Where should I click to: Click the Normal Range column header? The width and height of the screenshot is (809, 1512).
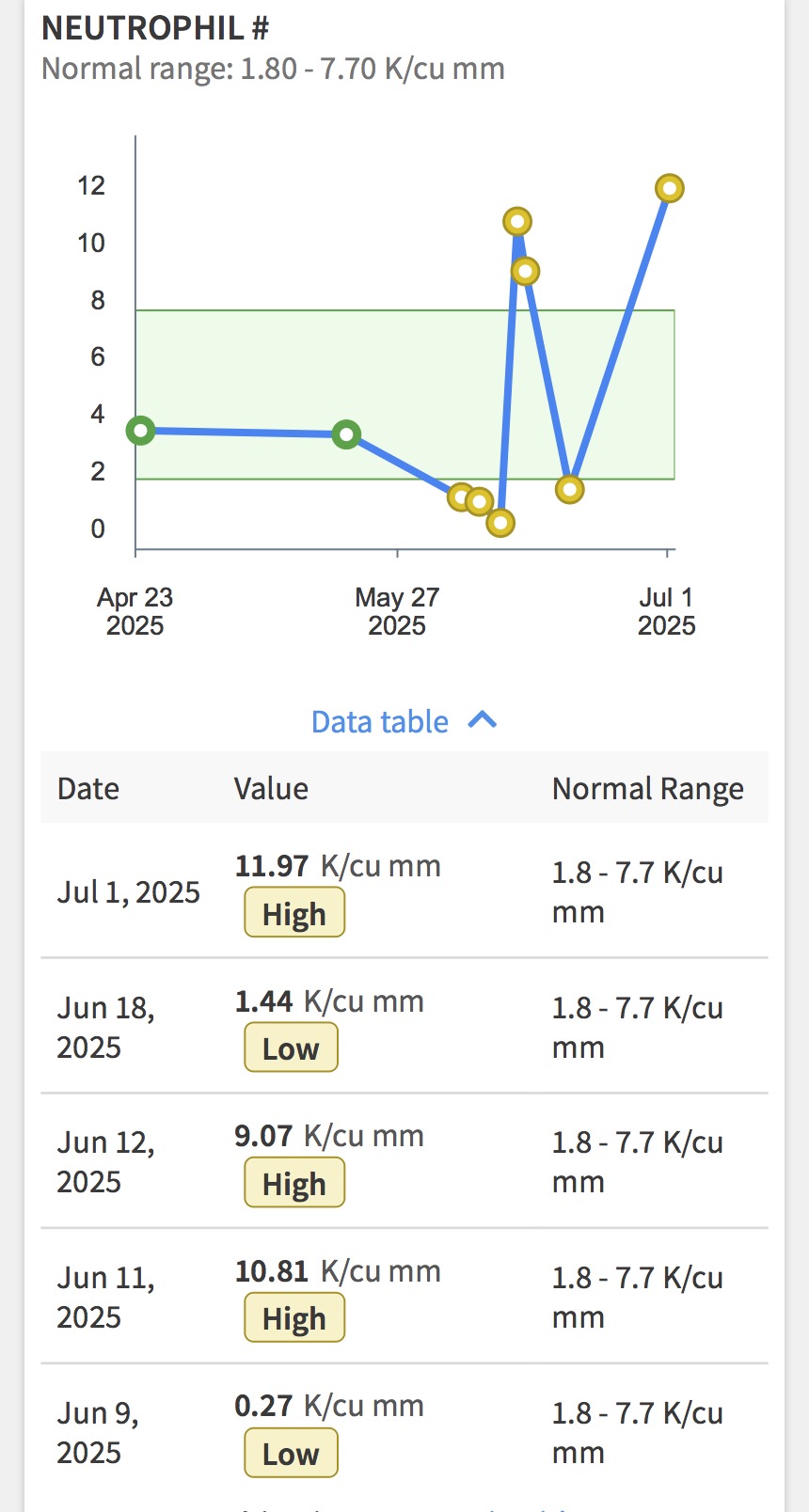click(647, 789)
